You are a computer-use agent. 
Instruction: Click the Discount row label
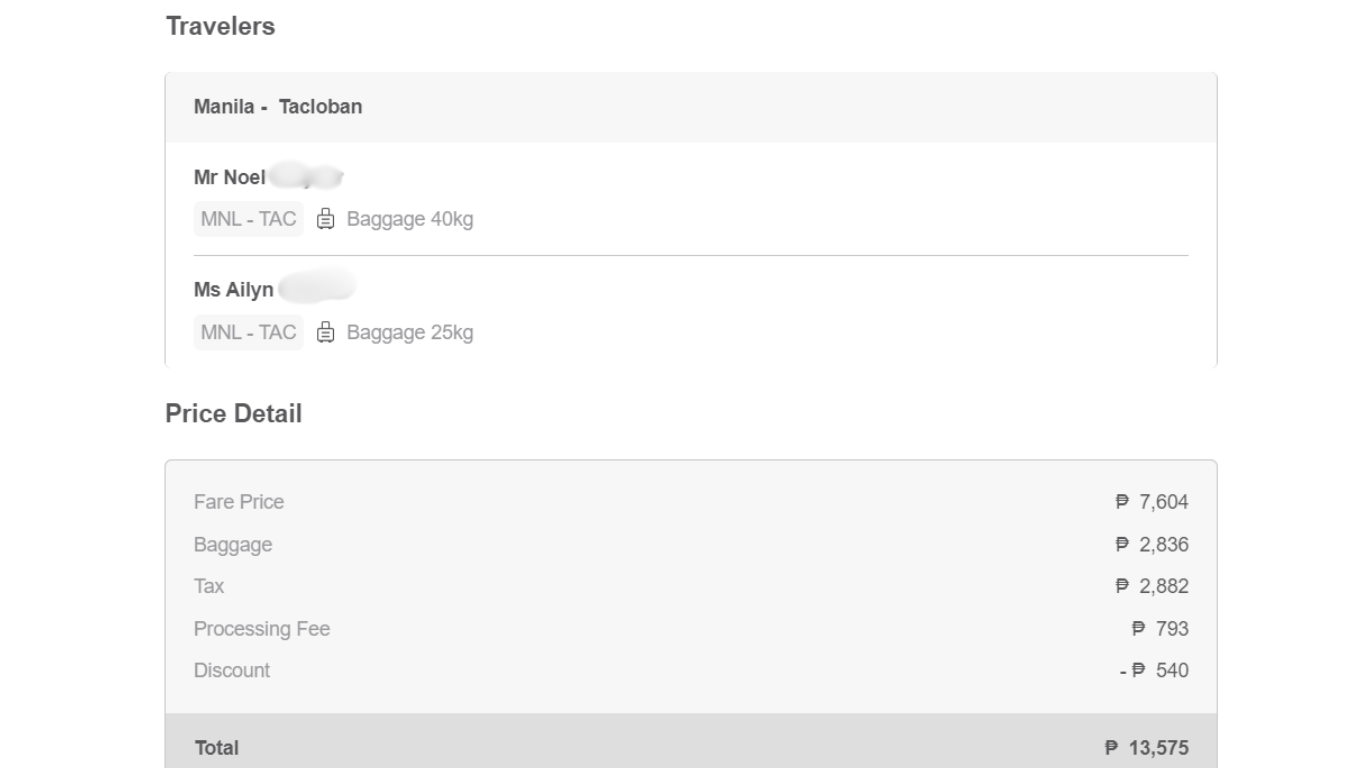232,670
